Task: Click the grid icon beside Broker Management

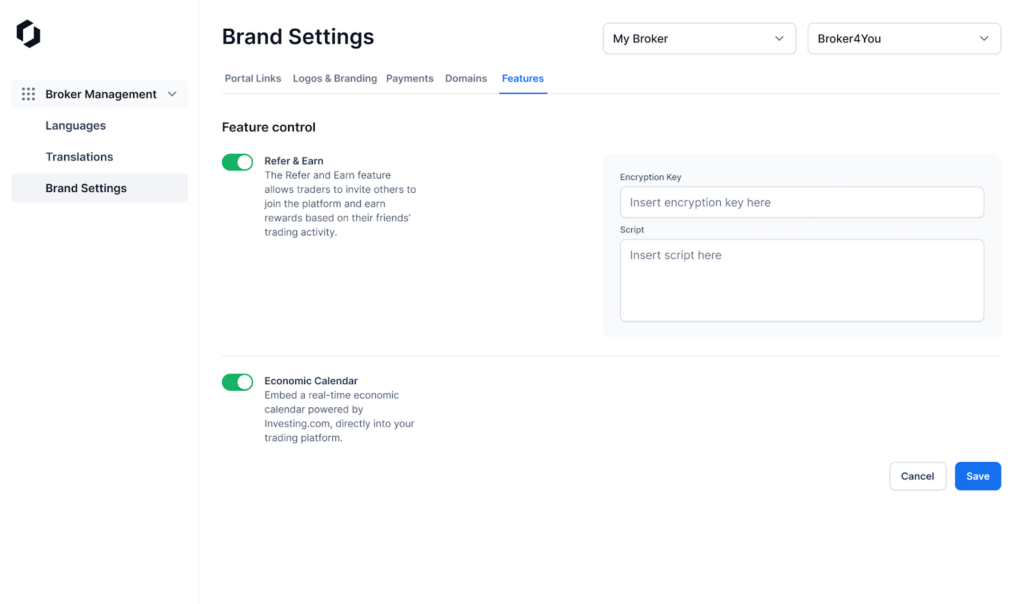Action: click(x=28, y=94)
